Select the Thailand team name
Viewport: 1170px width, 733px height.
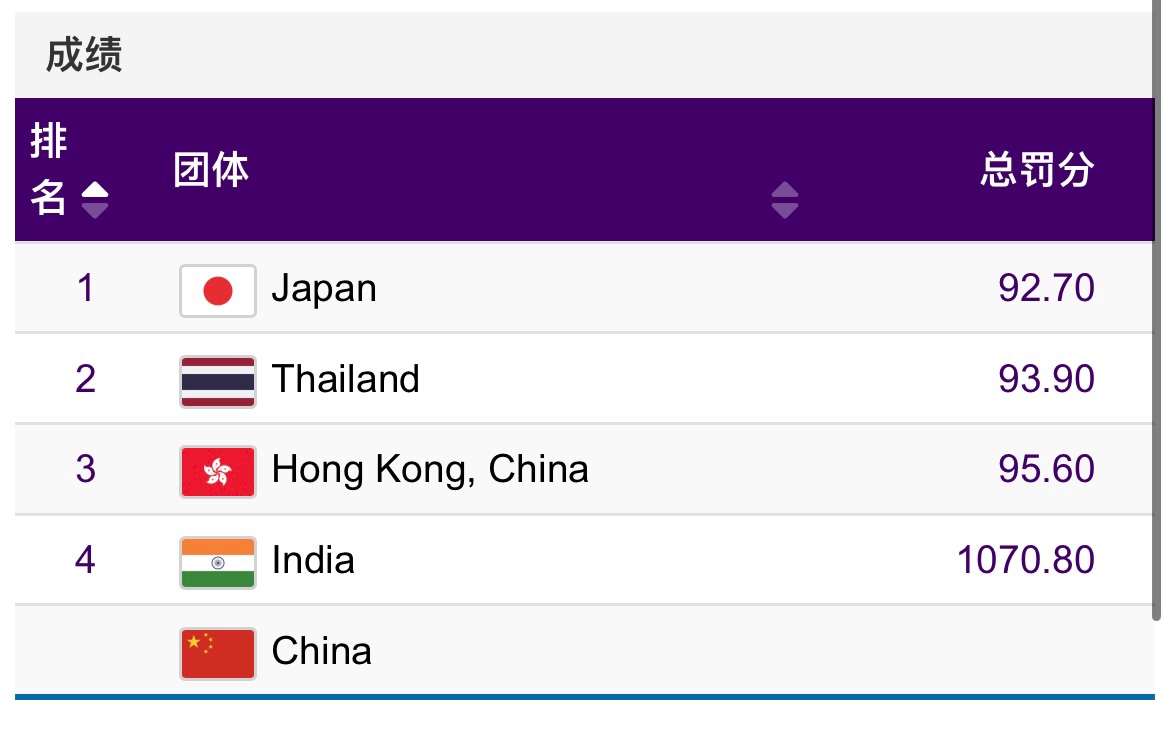[345, 378]
